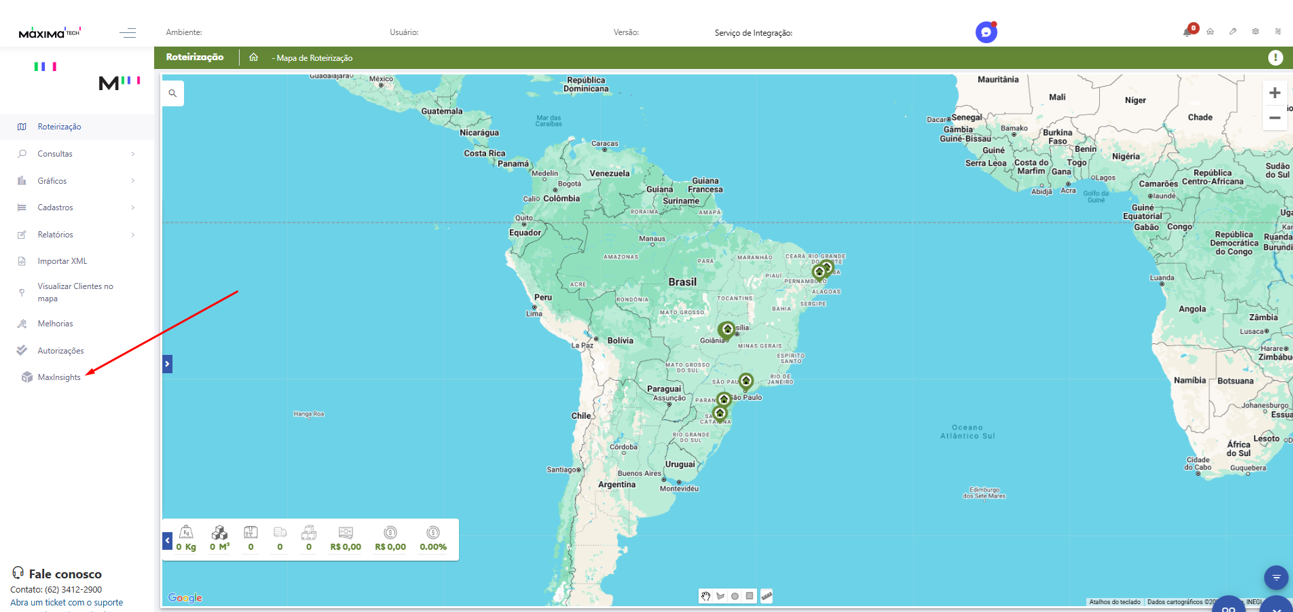Image resolution: width=1293 pixels, height=612 pixels.
Task: Click the blue filter floating button
Action: click(1276, 577)
